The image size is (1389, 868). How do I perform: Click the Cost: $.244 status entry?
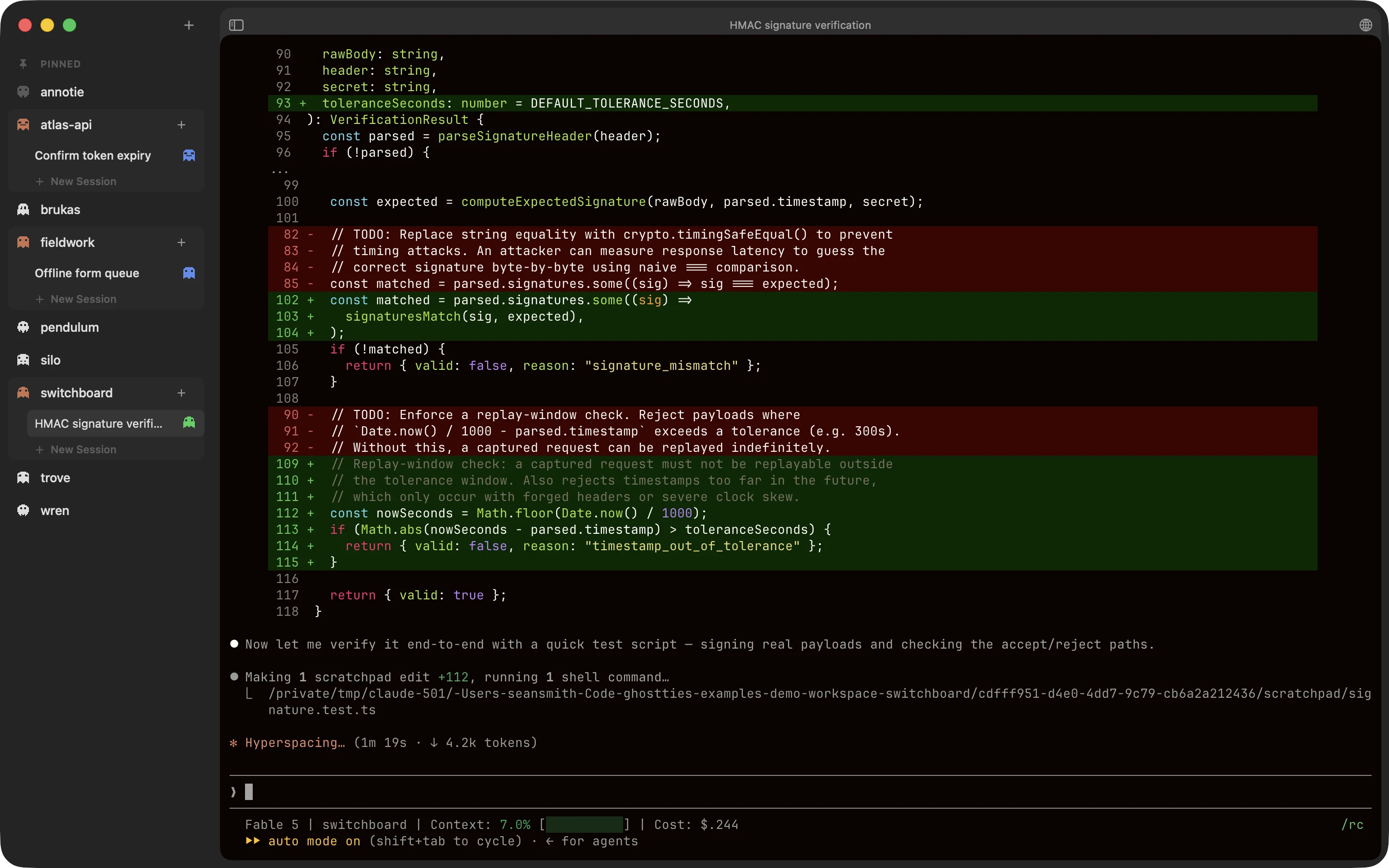696,825
